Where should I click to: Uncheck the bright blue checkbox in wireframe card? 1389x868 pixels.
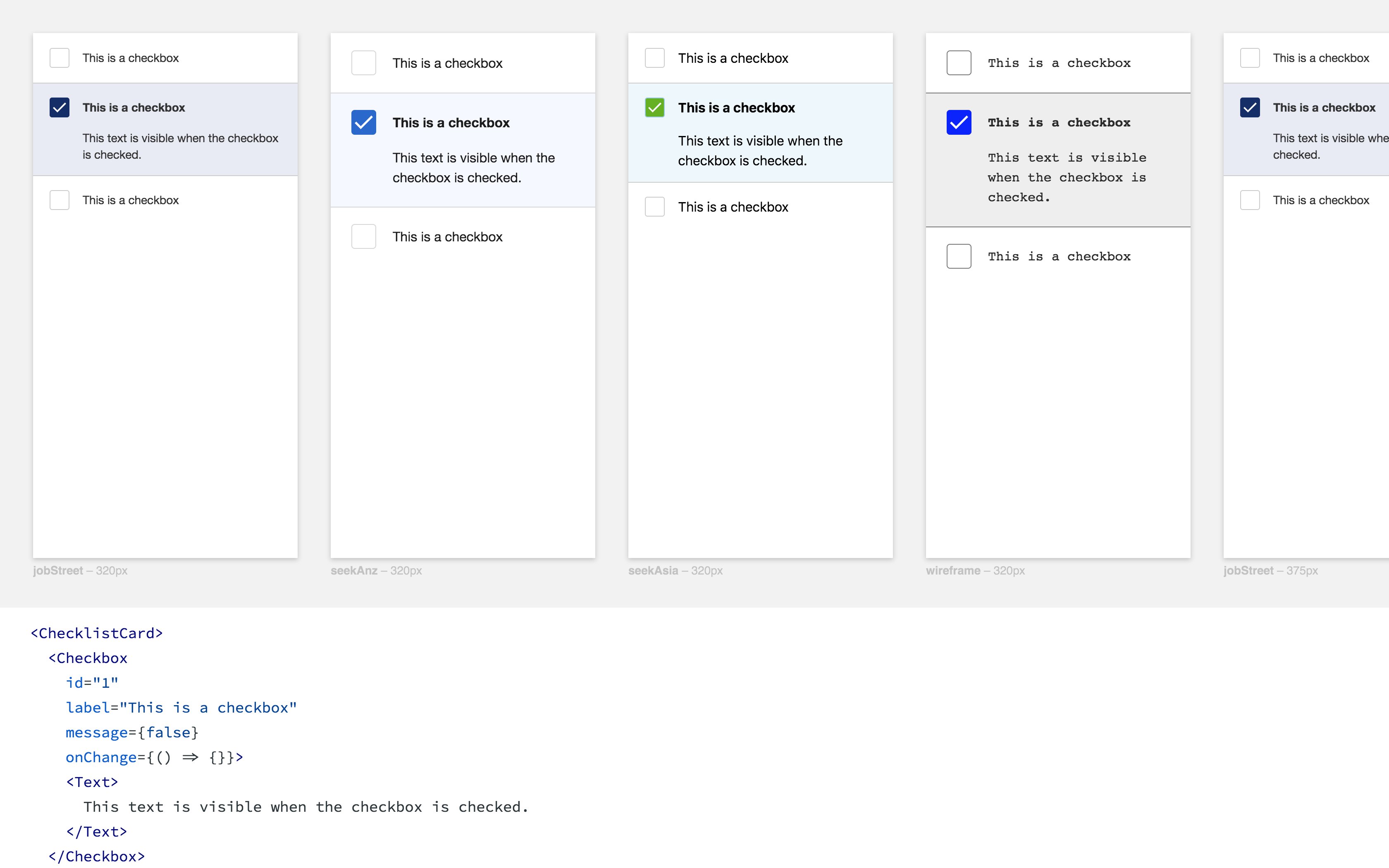coord(959,122)
